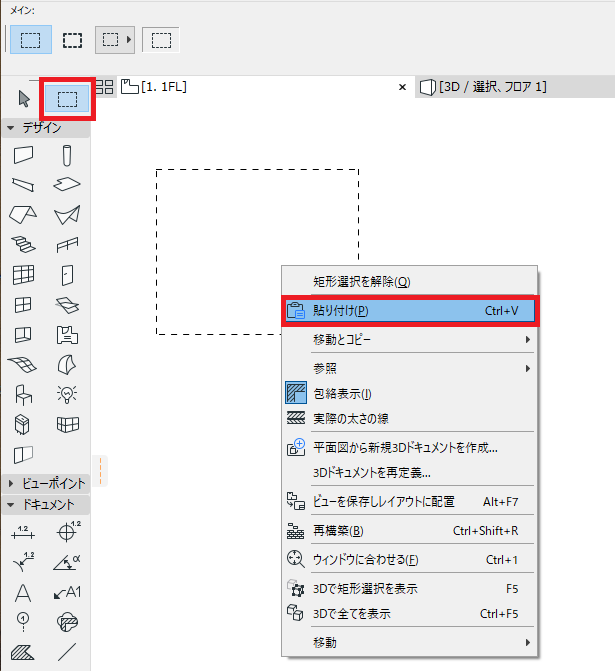Select the Beam tool
615x671 pixels.
pos(23,185)
